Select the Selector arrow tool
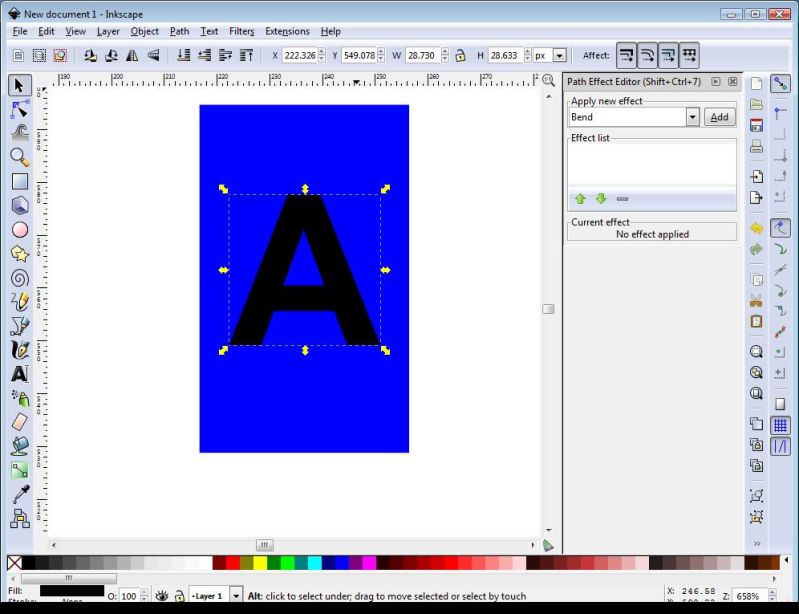The image size is (799, 614). (19, 85)
